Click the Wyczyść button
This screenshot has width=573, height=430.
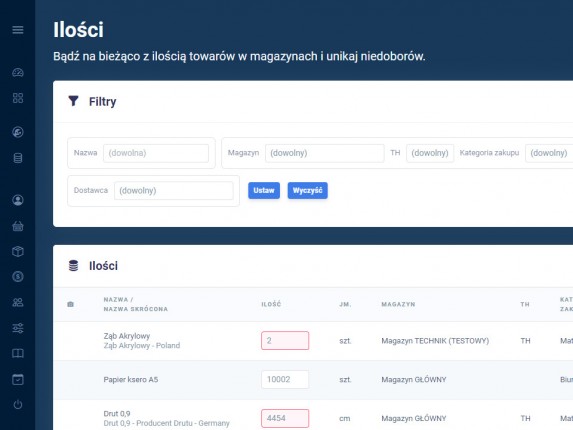coord(307,191)
